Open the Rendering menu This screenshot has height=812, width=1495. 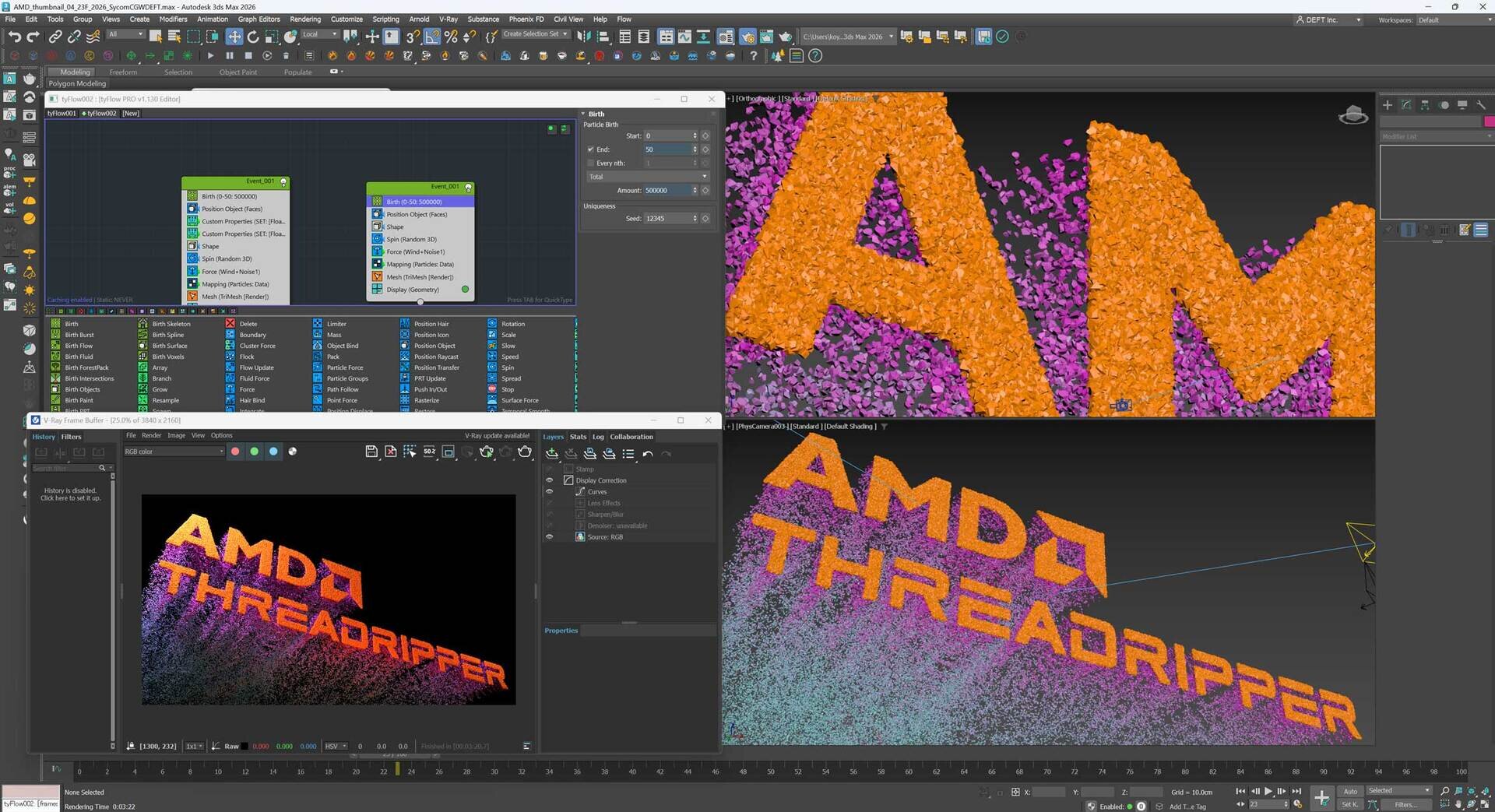click(x=305, y=19)
